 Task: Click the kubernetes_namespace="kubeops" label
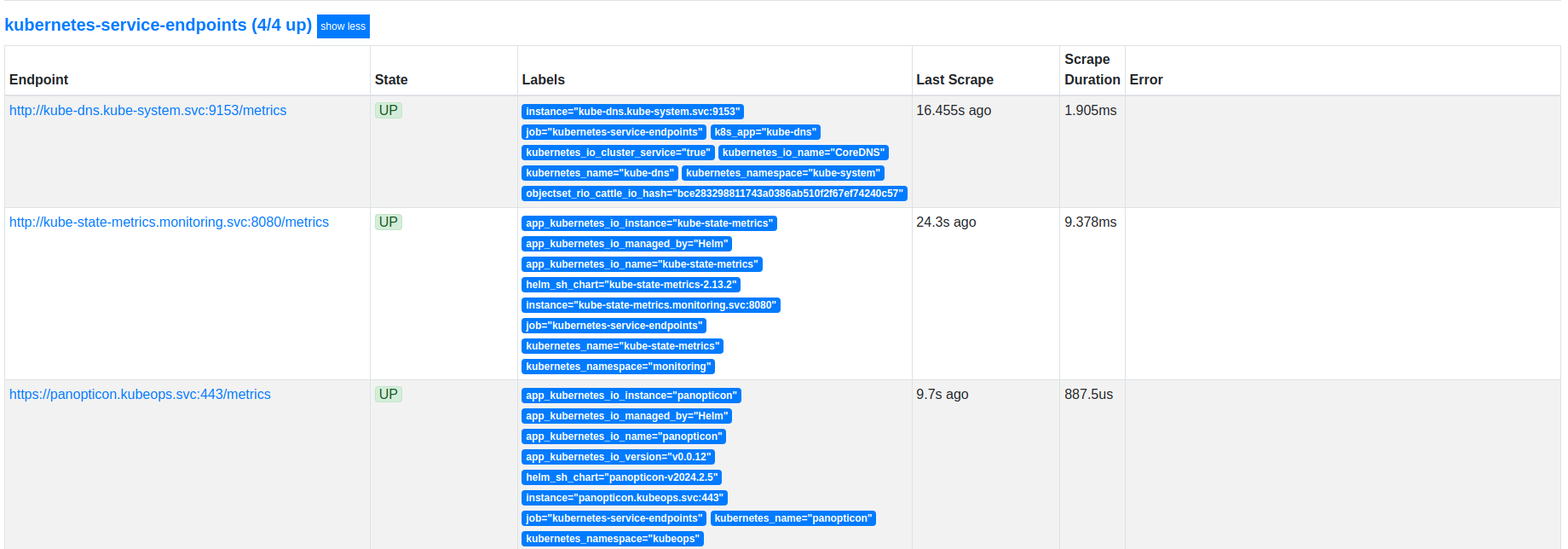pyautogui.click(x=612, y=539)
